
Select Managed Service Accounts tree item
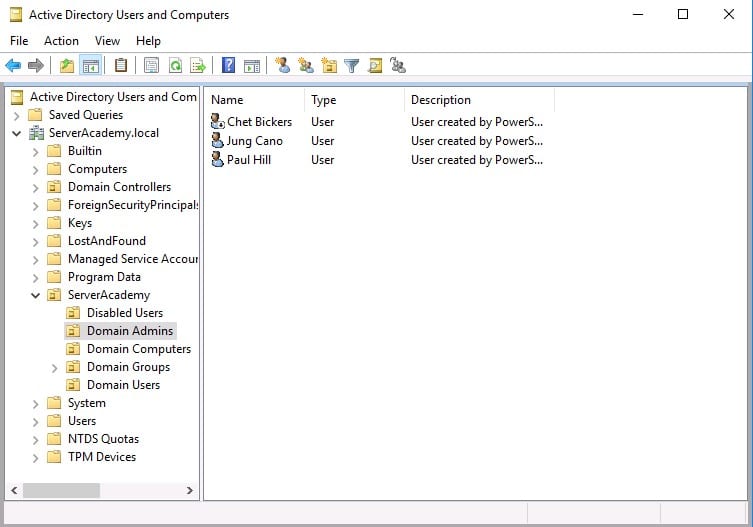pyautogui.click(x=133, y=258)
